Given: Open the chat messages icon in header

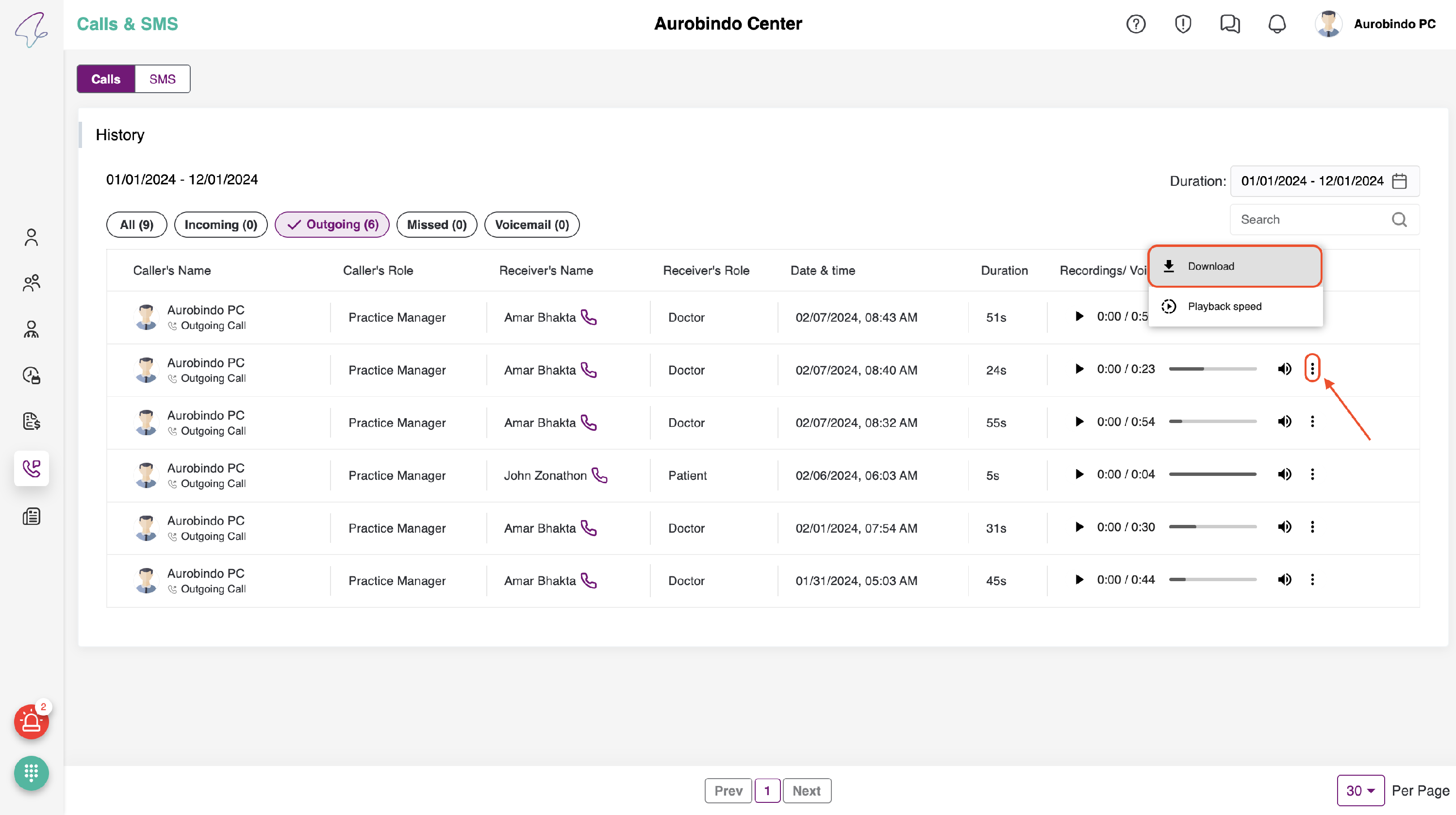Looking at the screenshot, I should click(1229, 24).
